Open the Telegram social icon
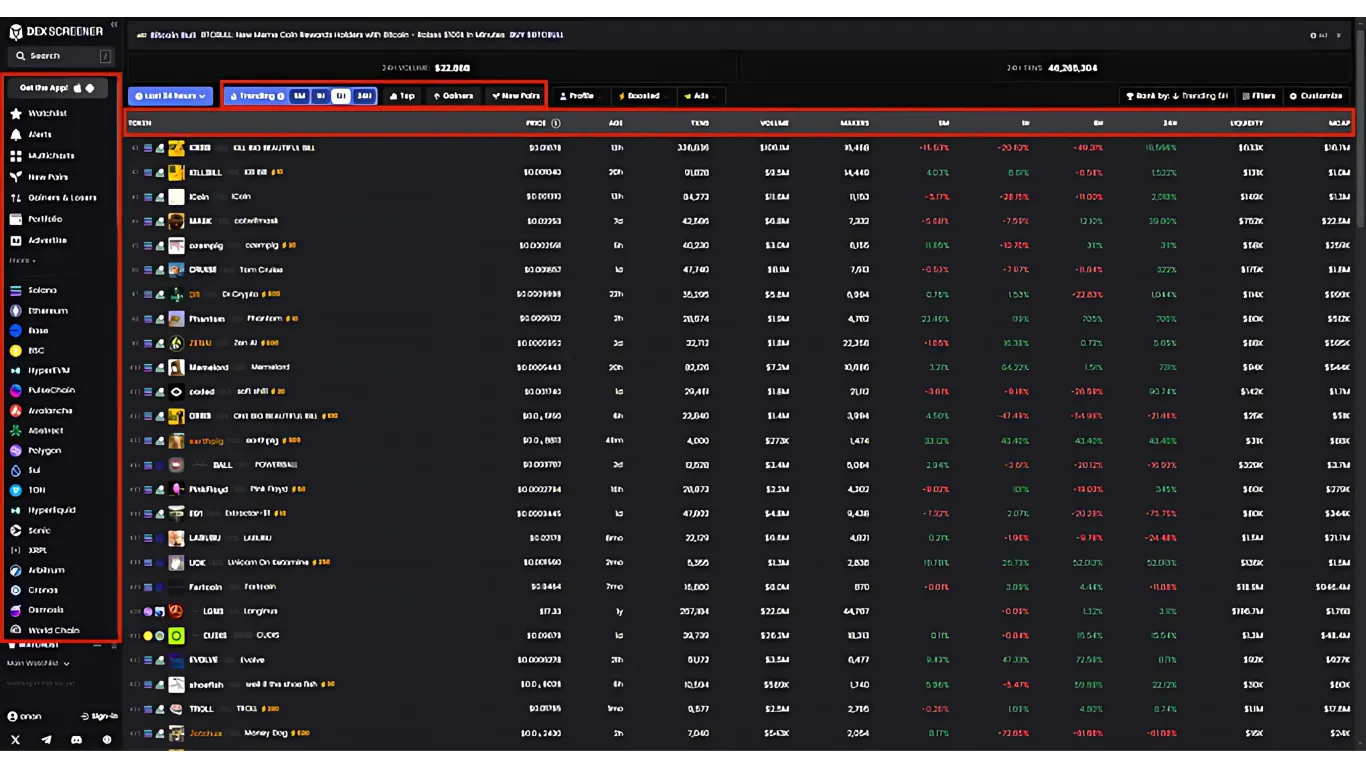Screen dimensions: 1366x768 click(46, 740)
